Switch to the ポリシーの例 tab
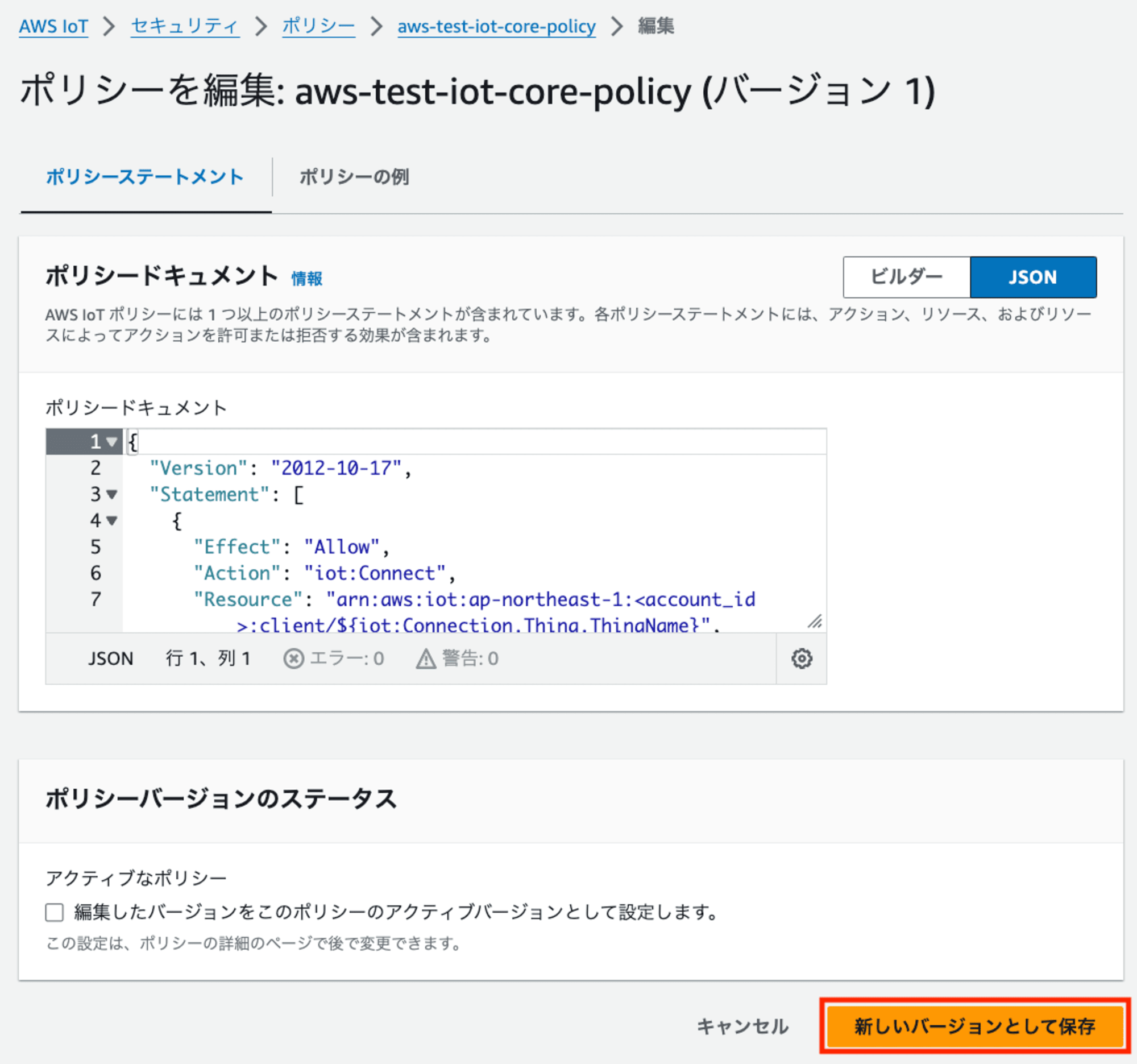 point(354,177)
